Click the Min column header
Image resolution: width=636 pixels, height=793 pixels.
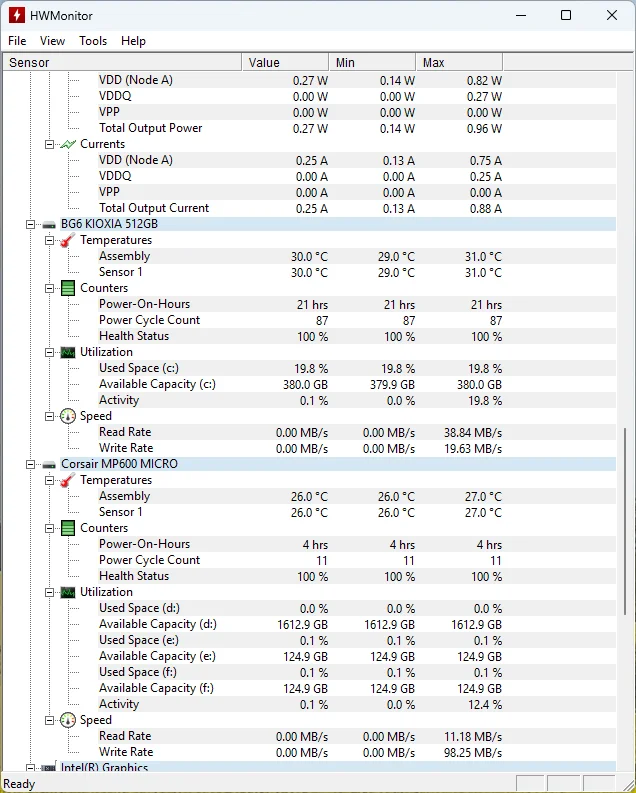tap(372, 62)
